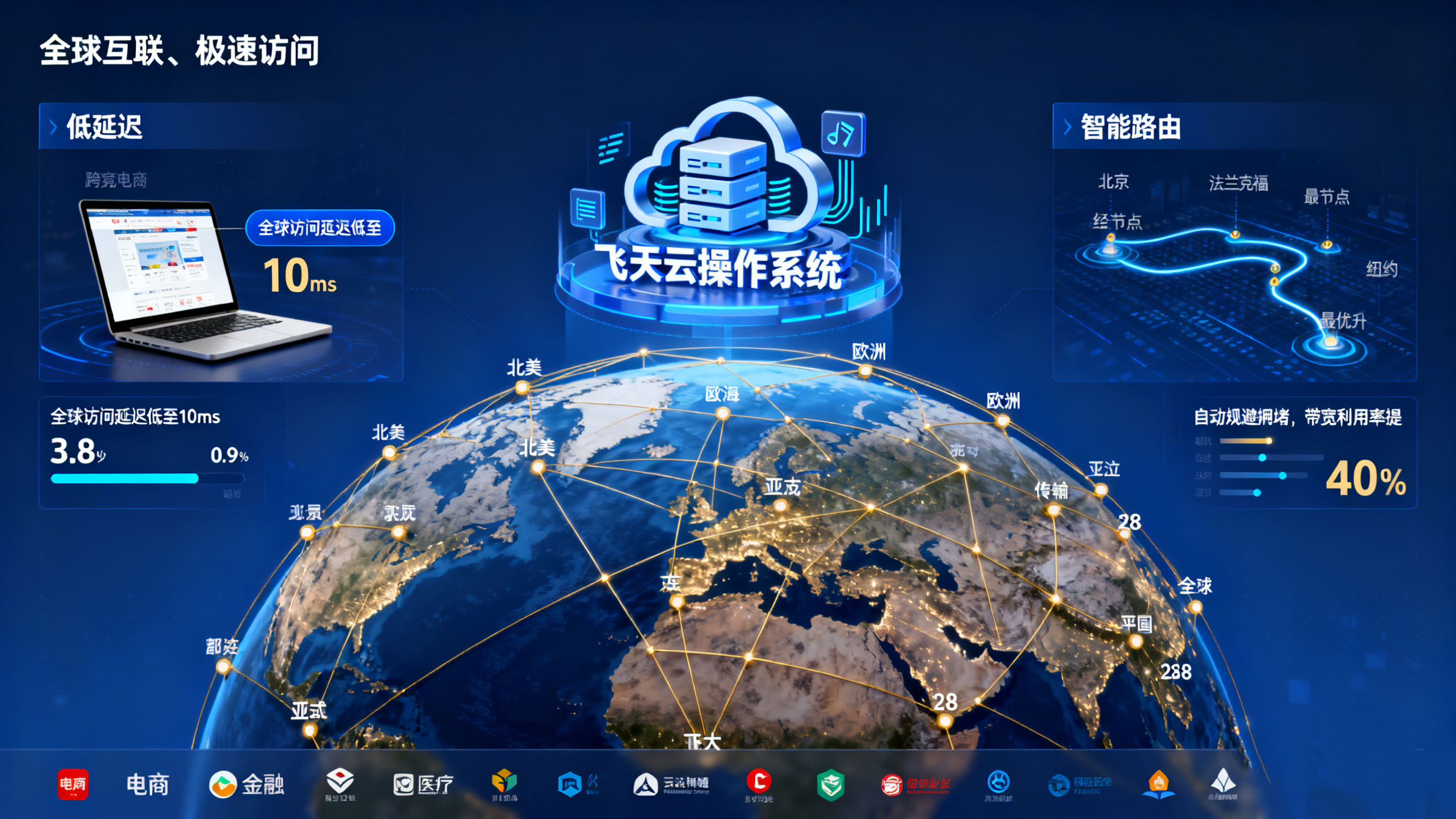Click the red circular C logo icon
The width and height of the screenshot is (1456, 819).
coord(758,781)
